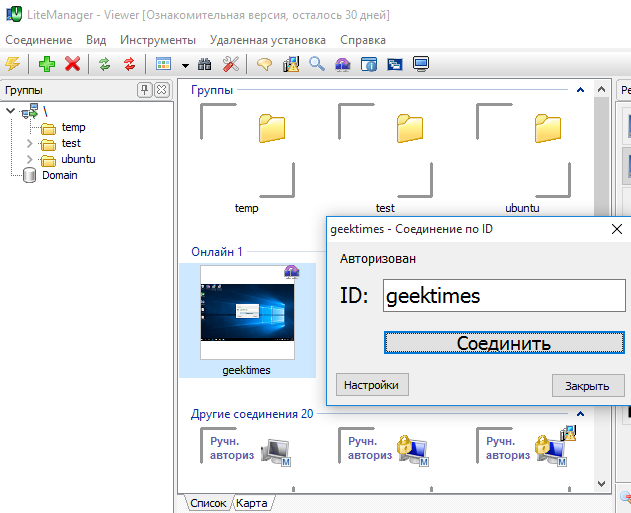This screenshot has height=513, width=631.
Task: Click the scrollbar down arrow
Action: (602, 484)
